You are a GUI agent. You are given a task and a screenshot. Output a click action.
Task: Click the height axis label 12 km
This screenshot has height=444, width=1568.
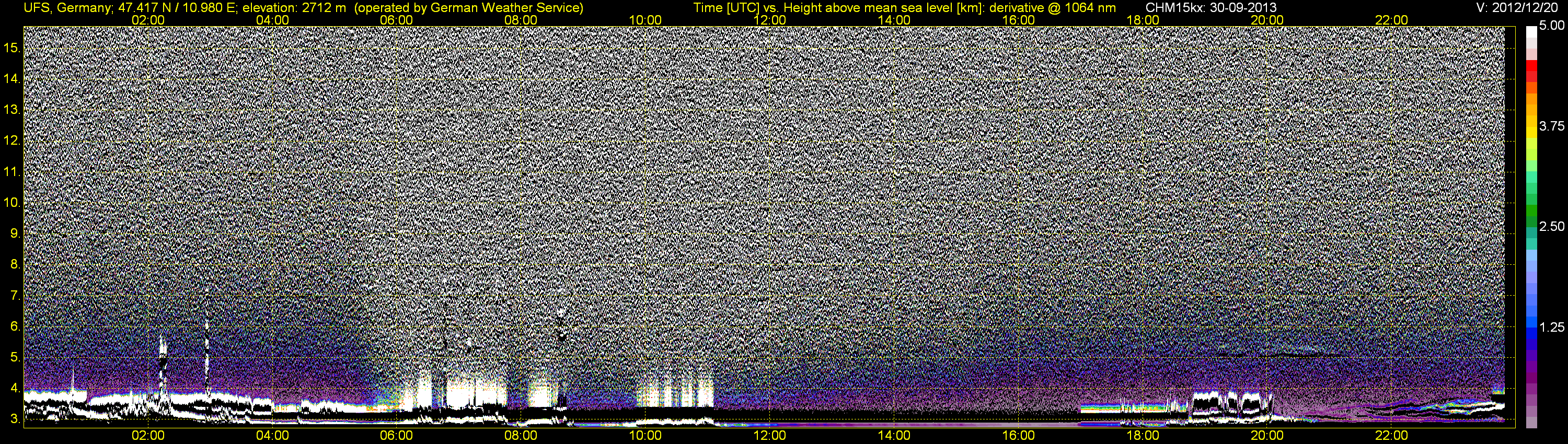click(x=12, y=141)
